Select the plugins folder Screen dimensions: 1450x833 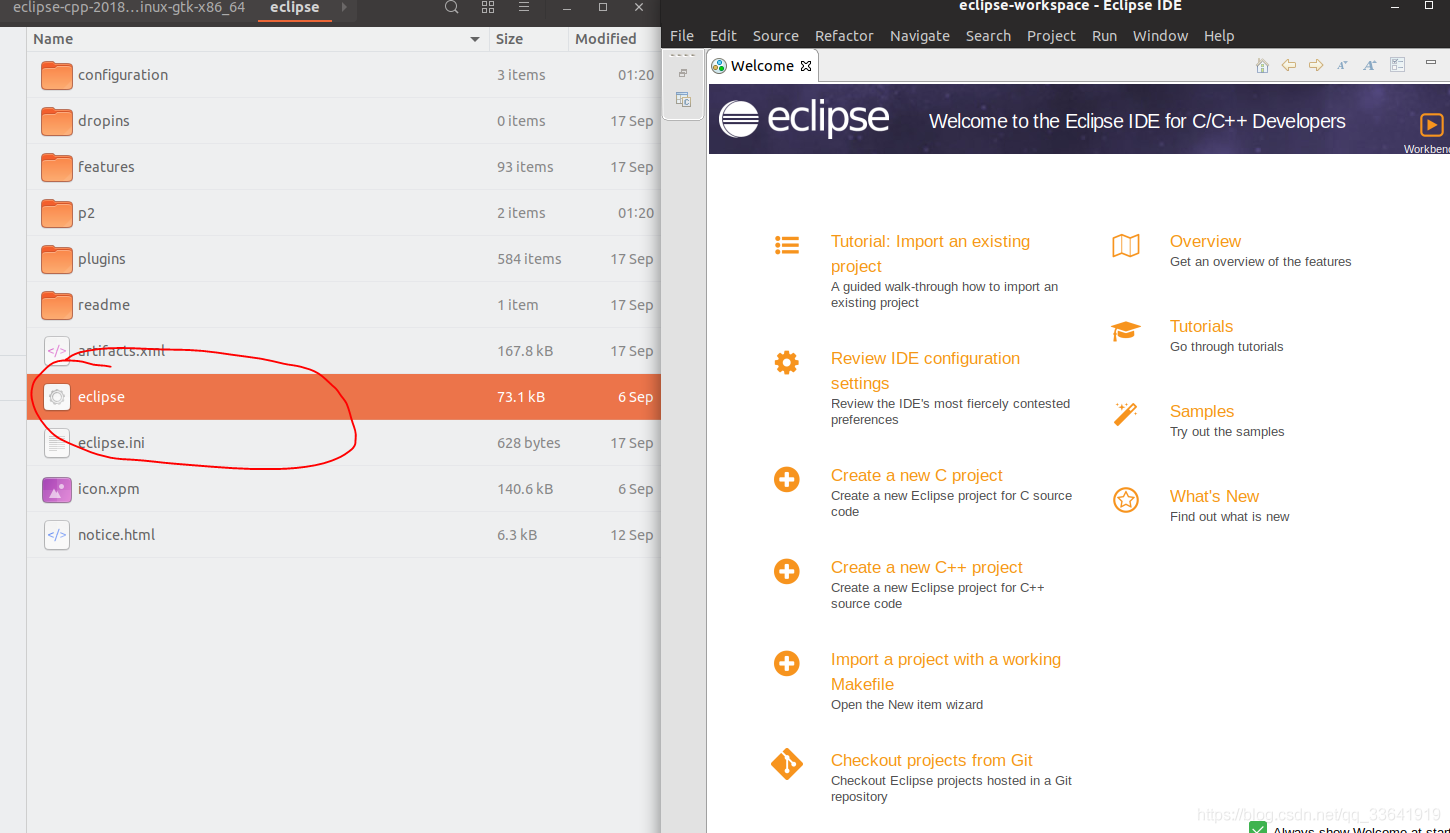click(x=344, y=259)
